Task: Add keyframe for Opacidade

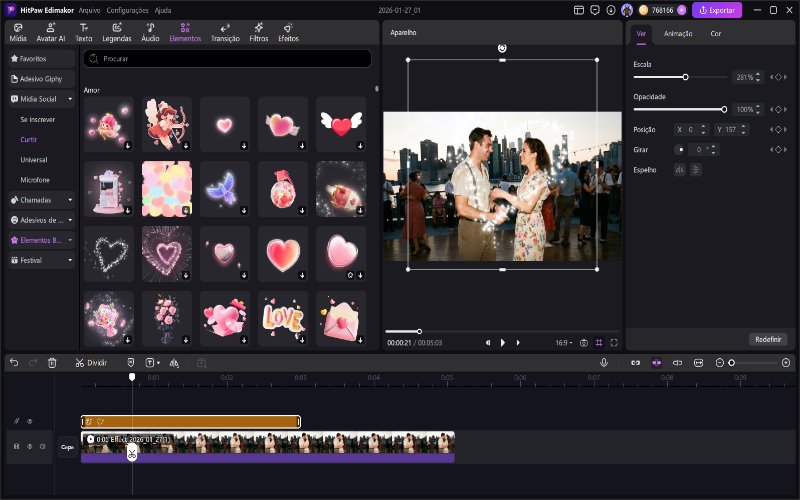Action: point(779,109)
